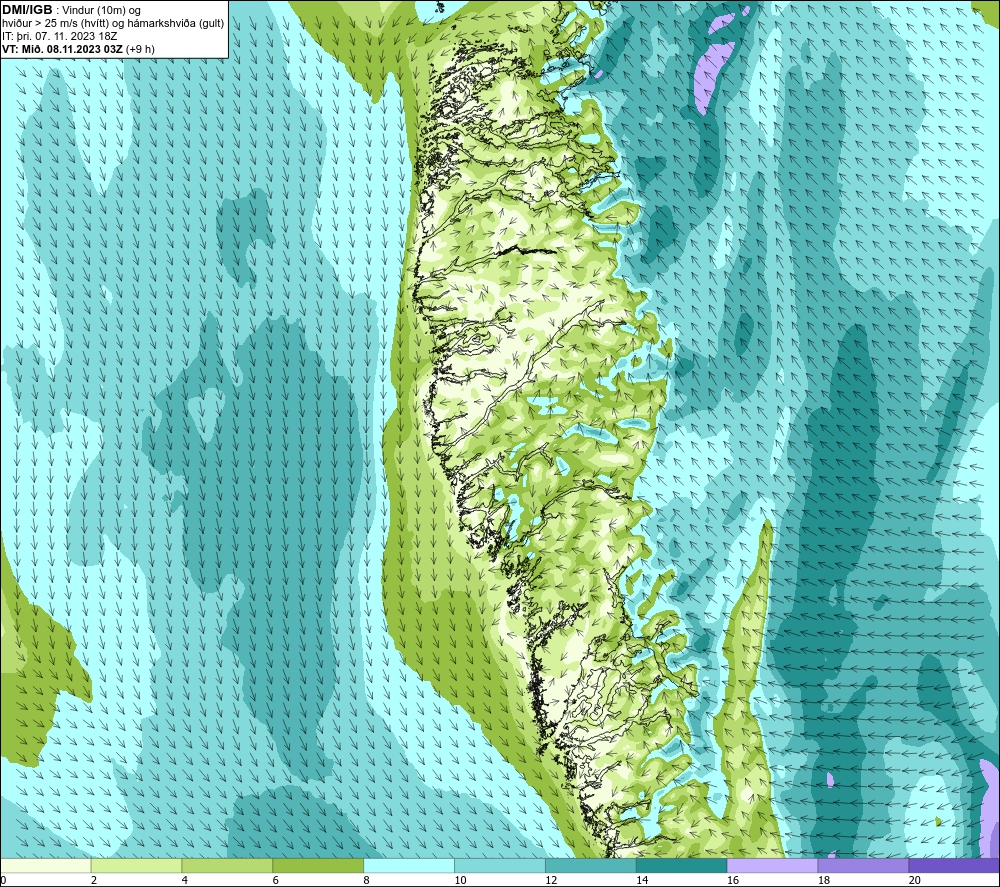The image size is (1000, 887).
Task: Click the pale yellow 0–2 legend swatch
Action: (45, 865)
